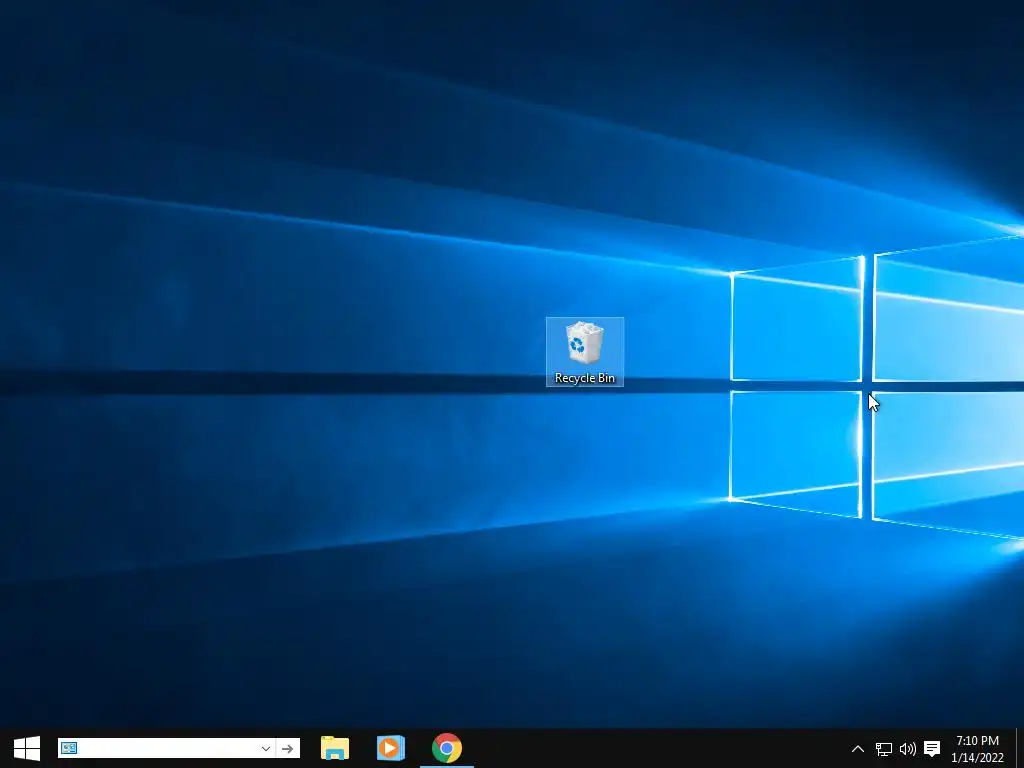Open the network status tray icon

884,749
